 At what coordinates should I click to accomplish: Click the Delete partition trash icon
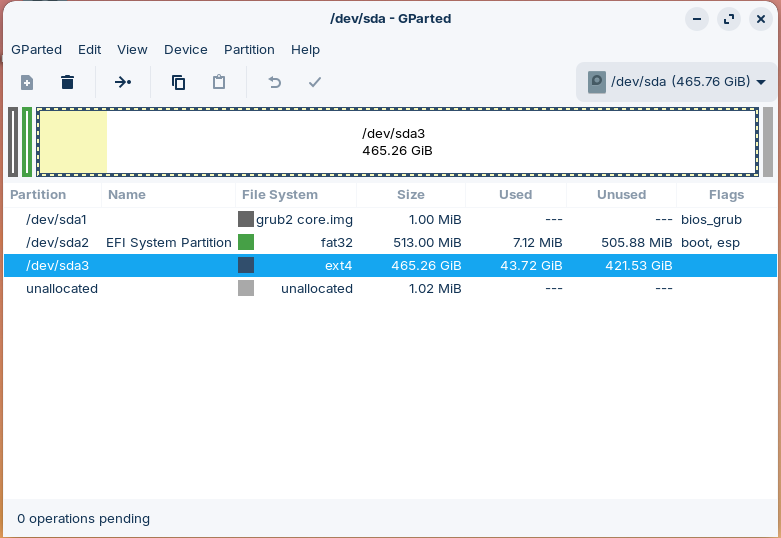[x=67, y=82]
